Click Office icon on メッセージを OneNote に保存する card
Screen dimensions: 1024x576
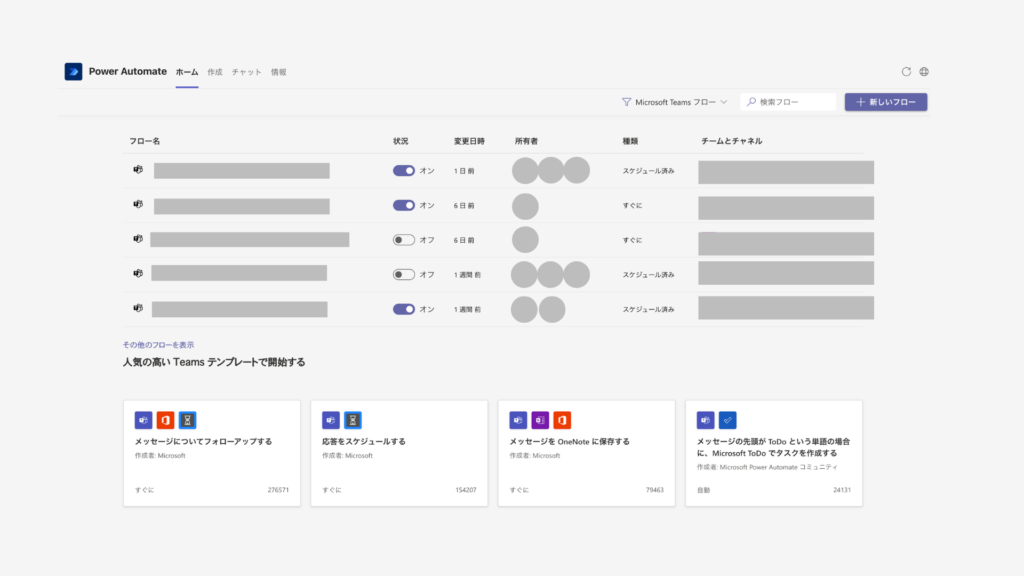click(x=562, y=420)
